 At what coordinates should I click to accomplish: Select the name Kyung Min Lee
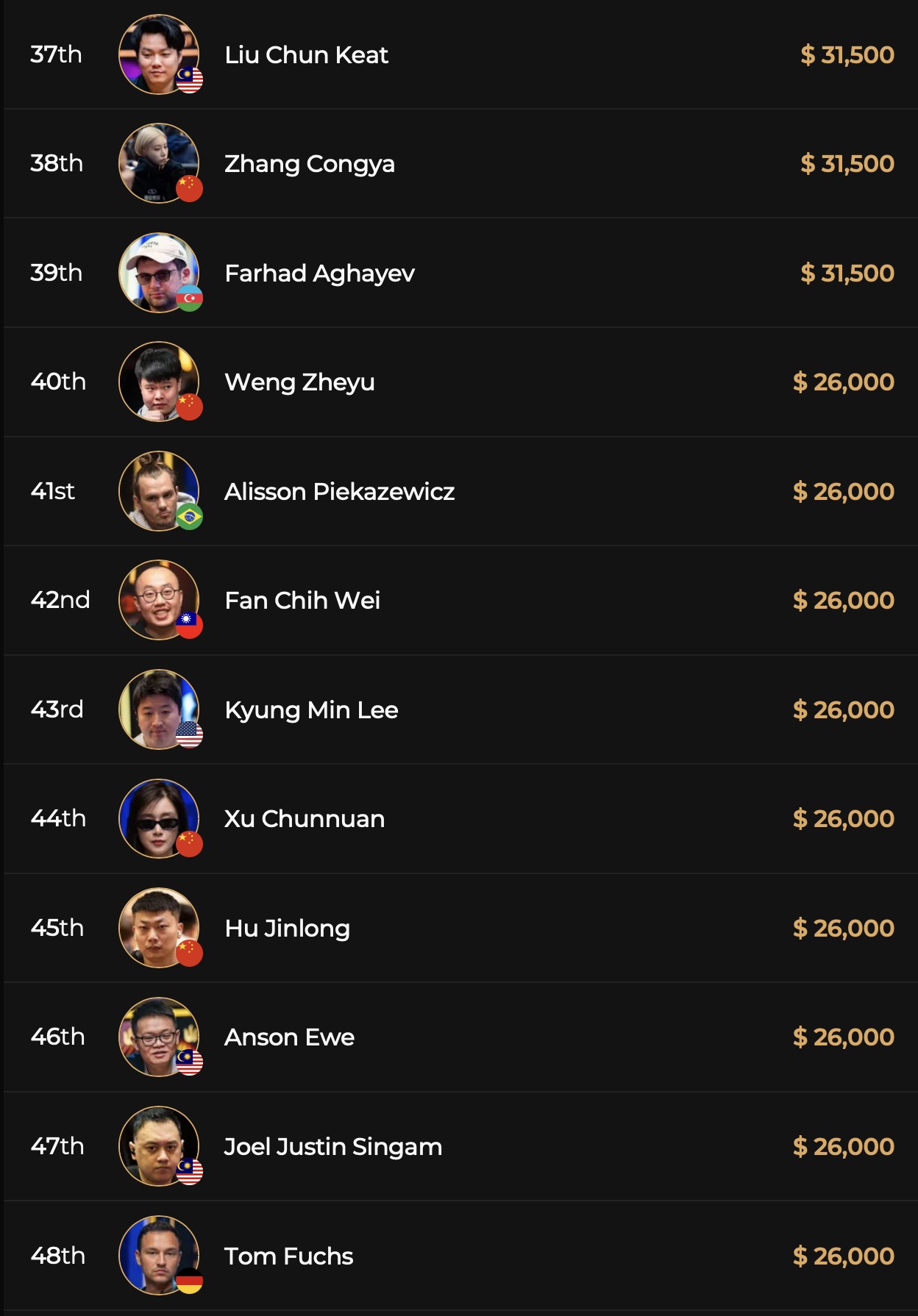tap(311, 710)
